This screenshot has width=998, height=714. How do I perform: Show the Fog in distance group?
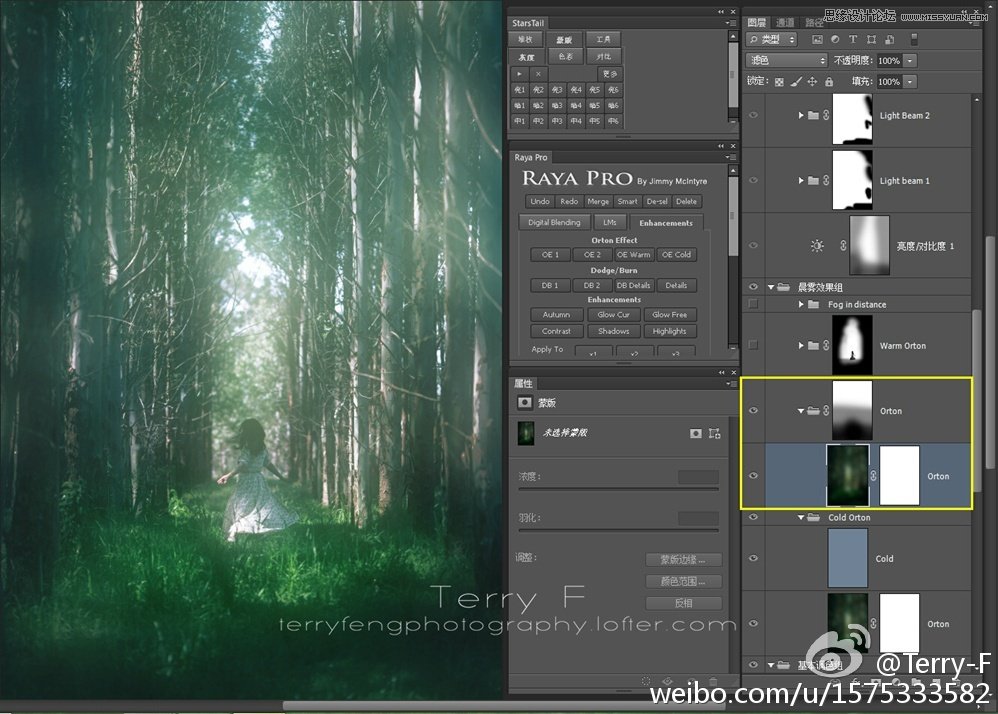(754, 304)
